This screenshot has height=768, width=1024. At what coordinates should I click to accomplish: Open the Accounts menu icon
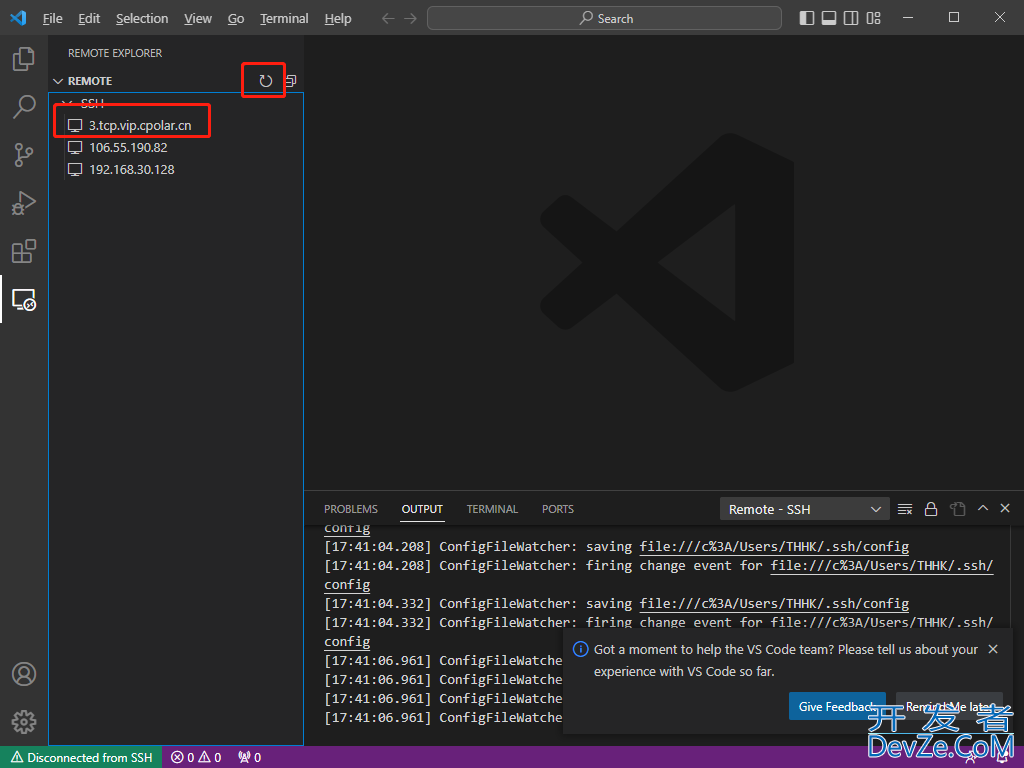[24, 674]
